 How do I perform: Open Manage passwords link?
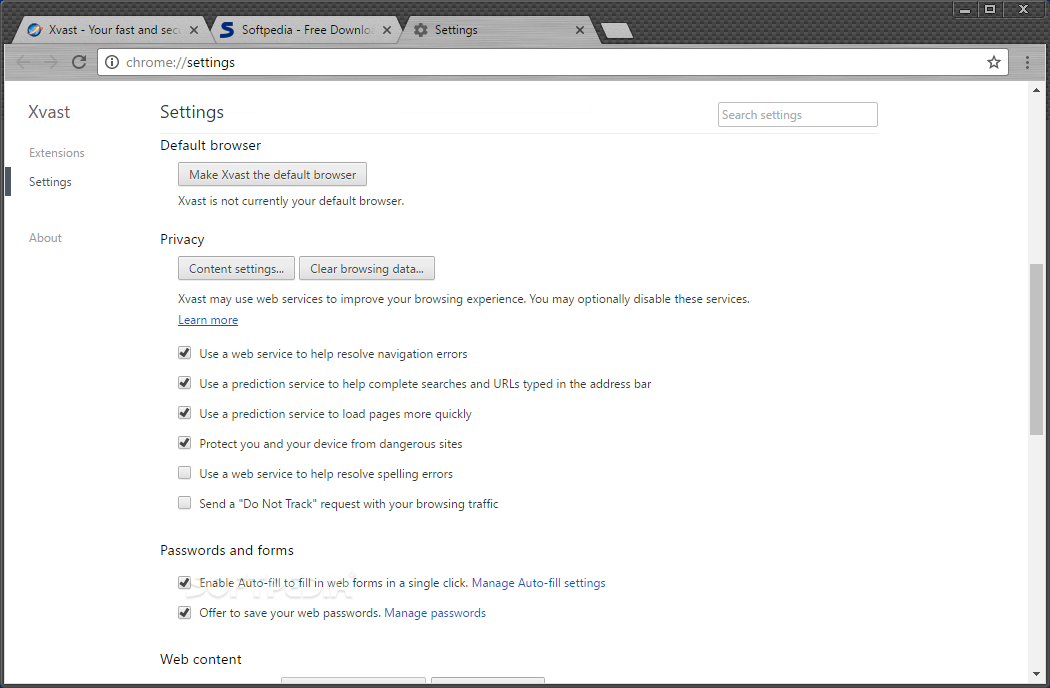tap(435, 613)
